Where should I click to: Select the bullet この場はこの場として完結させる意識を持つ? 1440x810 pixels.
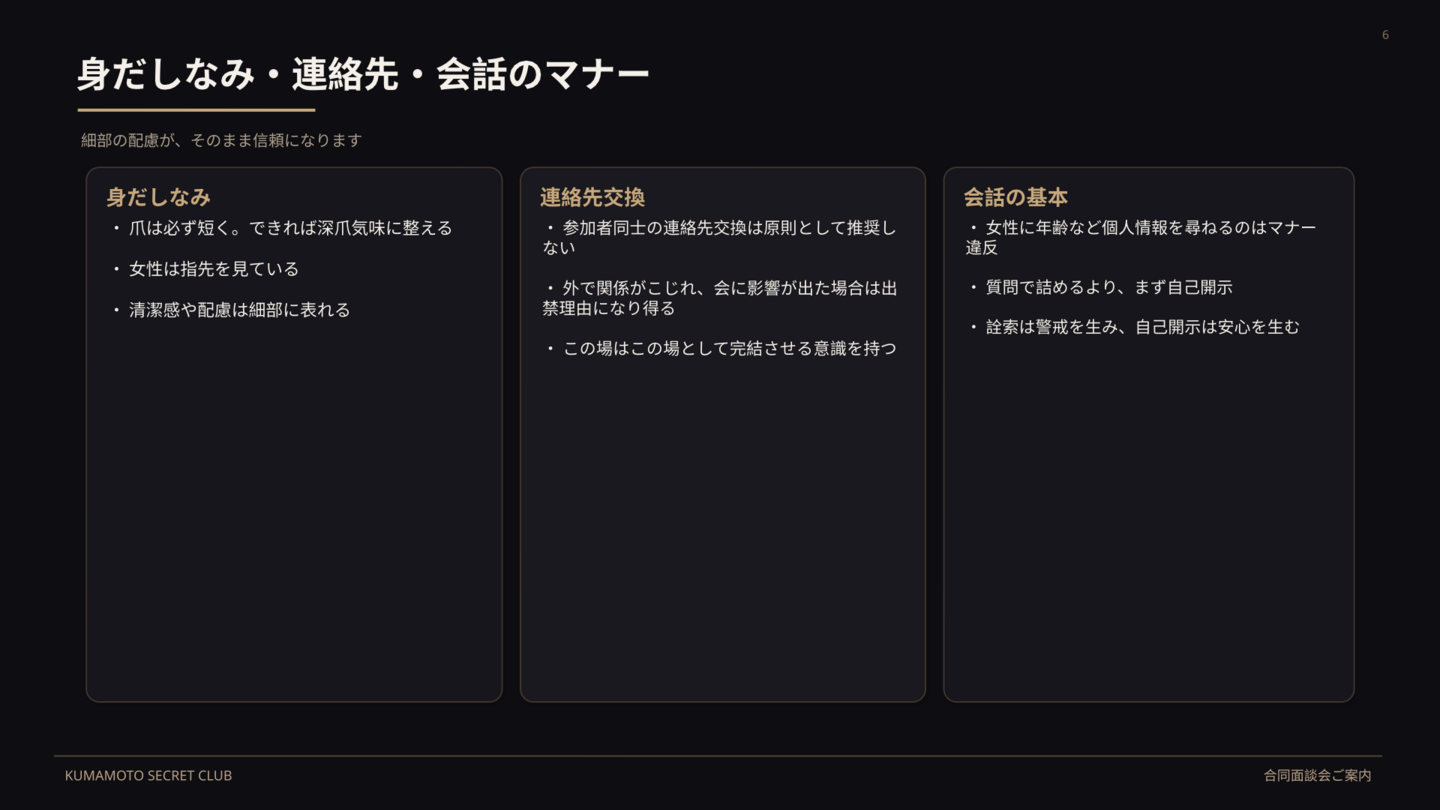pyautogui.click(x=729, y=349)
